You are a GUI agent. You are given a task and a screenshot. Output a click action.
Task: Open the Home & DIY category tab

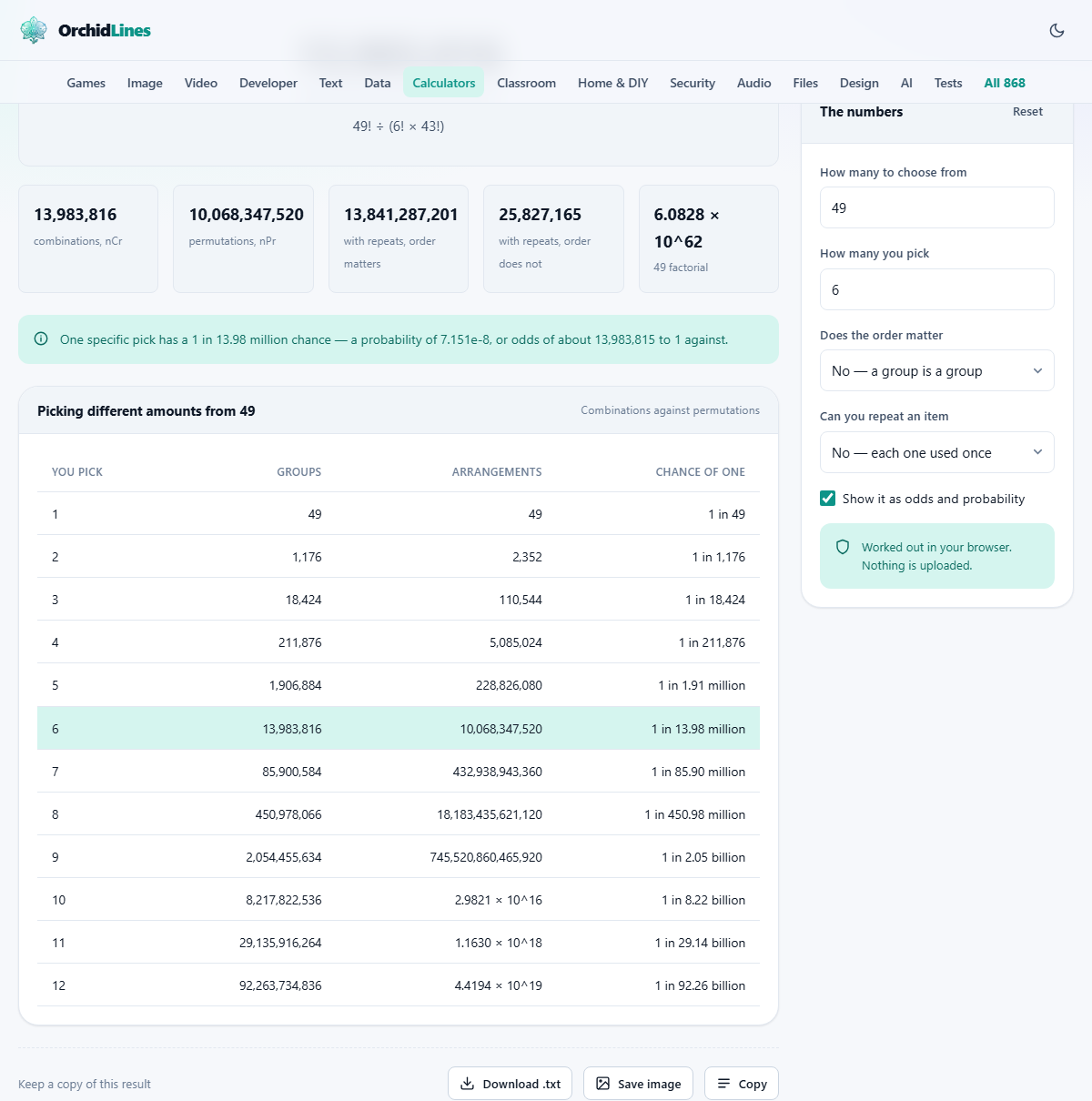click(613, 83)
